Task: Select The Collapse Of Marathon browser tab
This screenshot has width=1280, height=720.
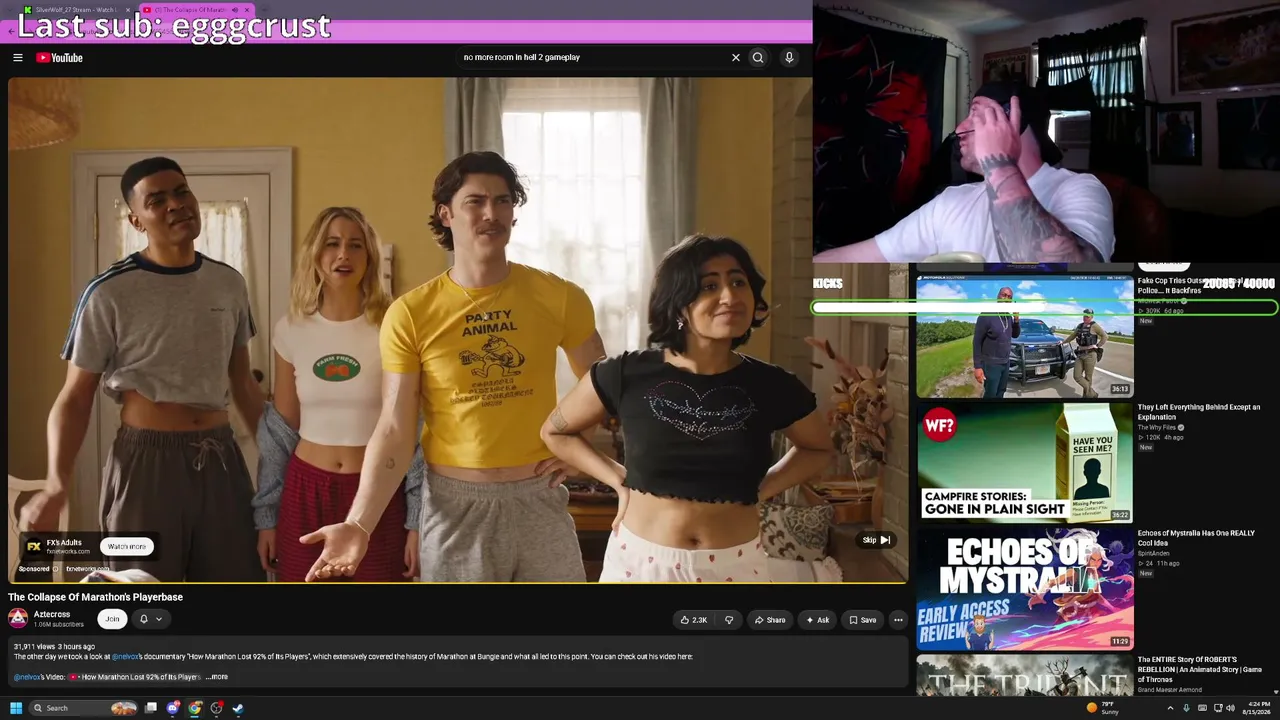Action: click(198, 10)
